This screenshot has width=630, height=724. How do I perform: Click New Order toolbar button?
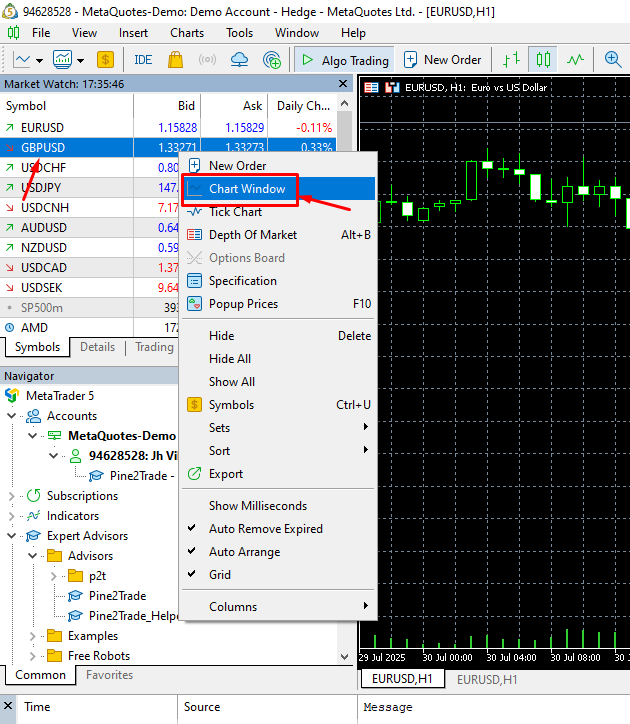tap(442, 60)
